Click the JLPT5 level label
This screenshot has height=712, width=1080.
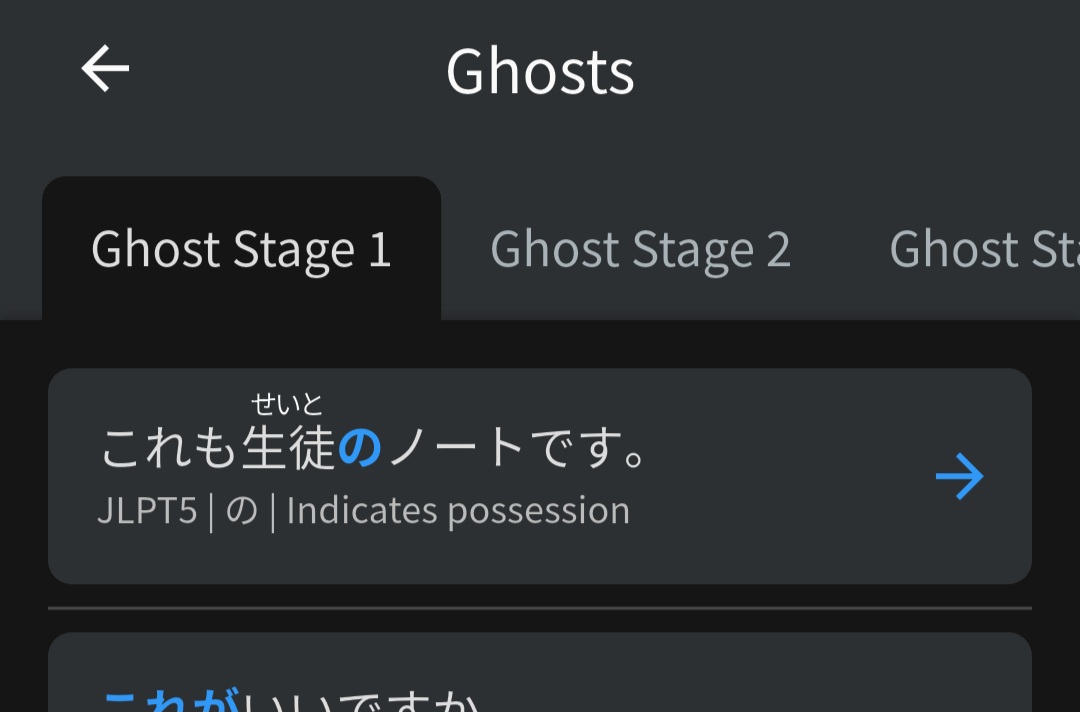[x=147, y=511]
